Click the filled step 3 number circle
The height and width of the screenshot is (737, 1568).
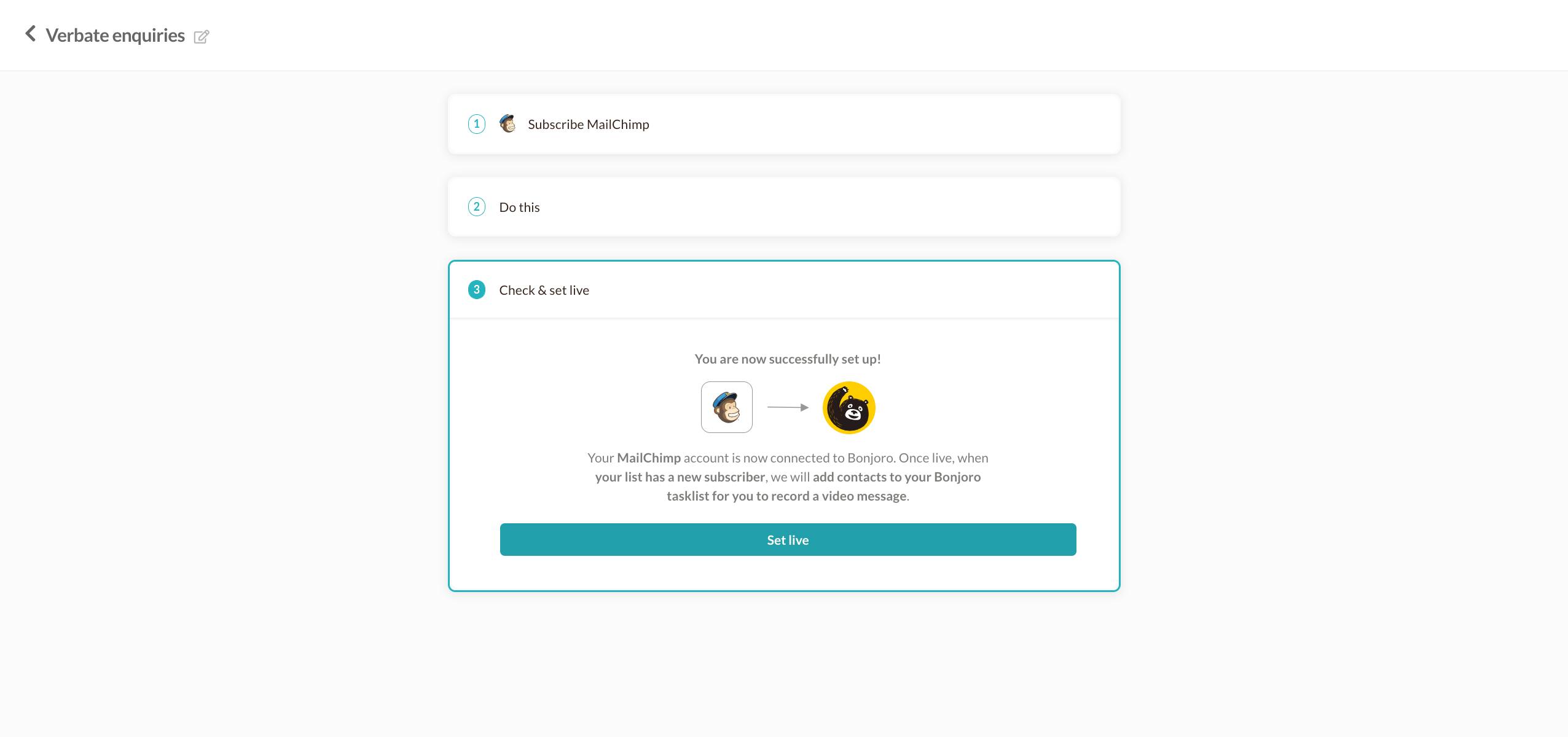pyautogui.click(x=477, y=290)
